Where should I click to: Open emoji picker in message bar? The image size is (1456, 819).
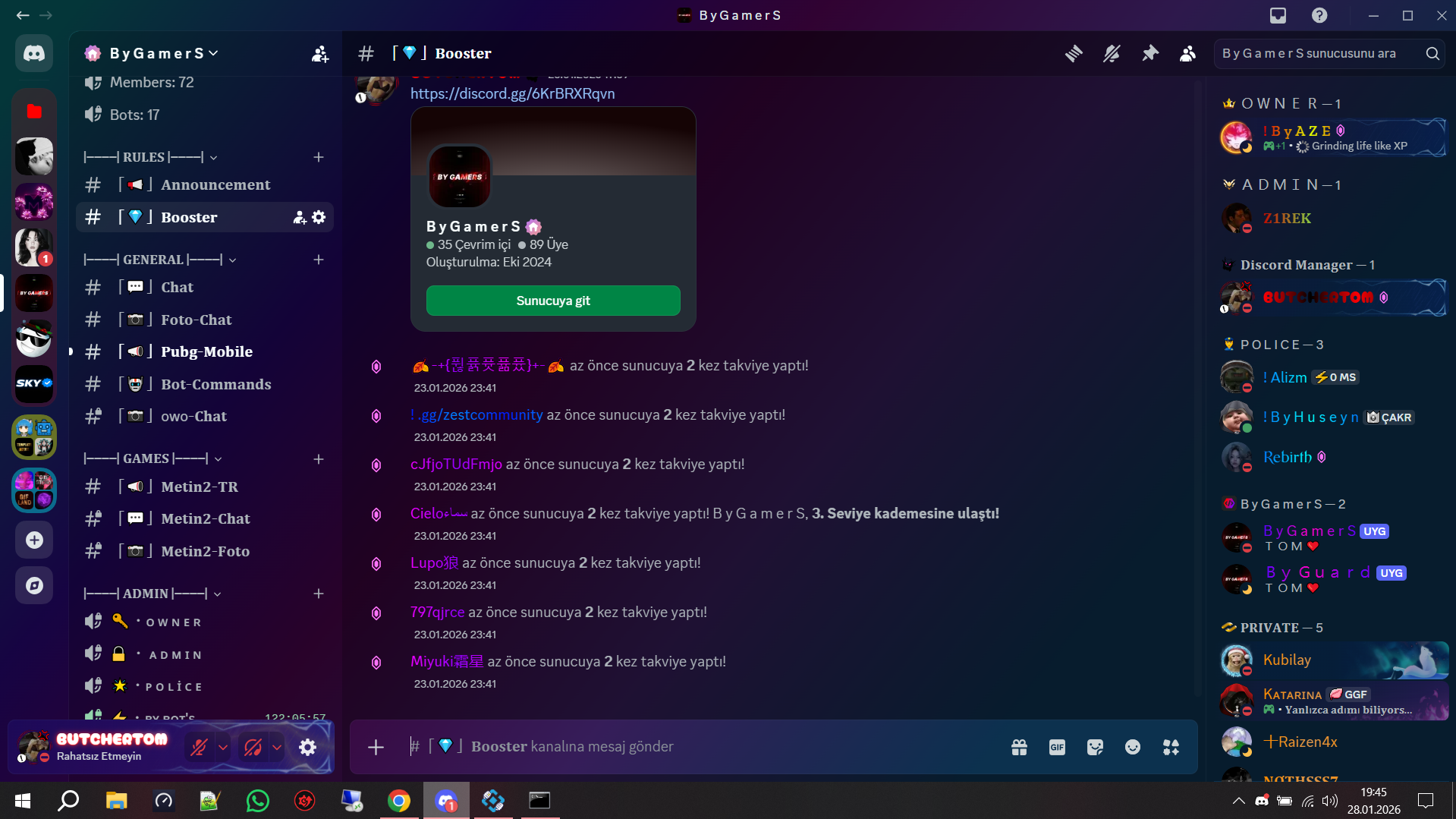[1133, 747]
